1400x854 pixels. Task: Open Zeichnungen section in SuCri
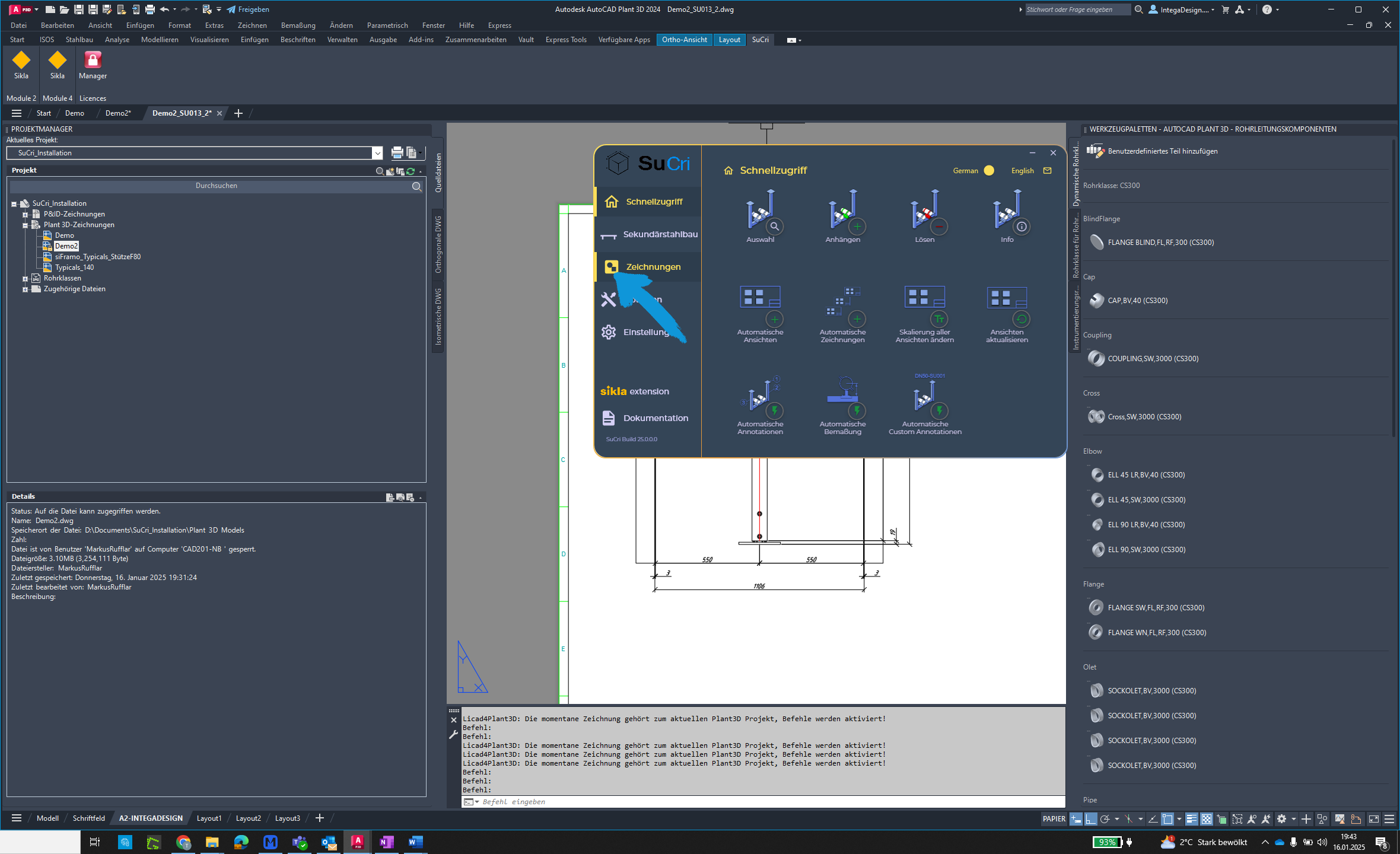point(648,267)
